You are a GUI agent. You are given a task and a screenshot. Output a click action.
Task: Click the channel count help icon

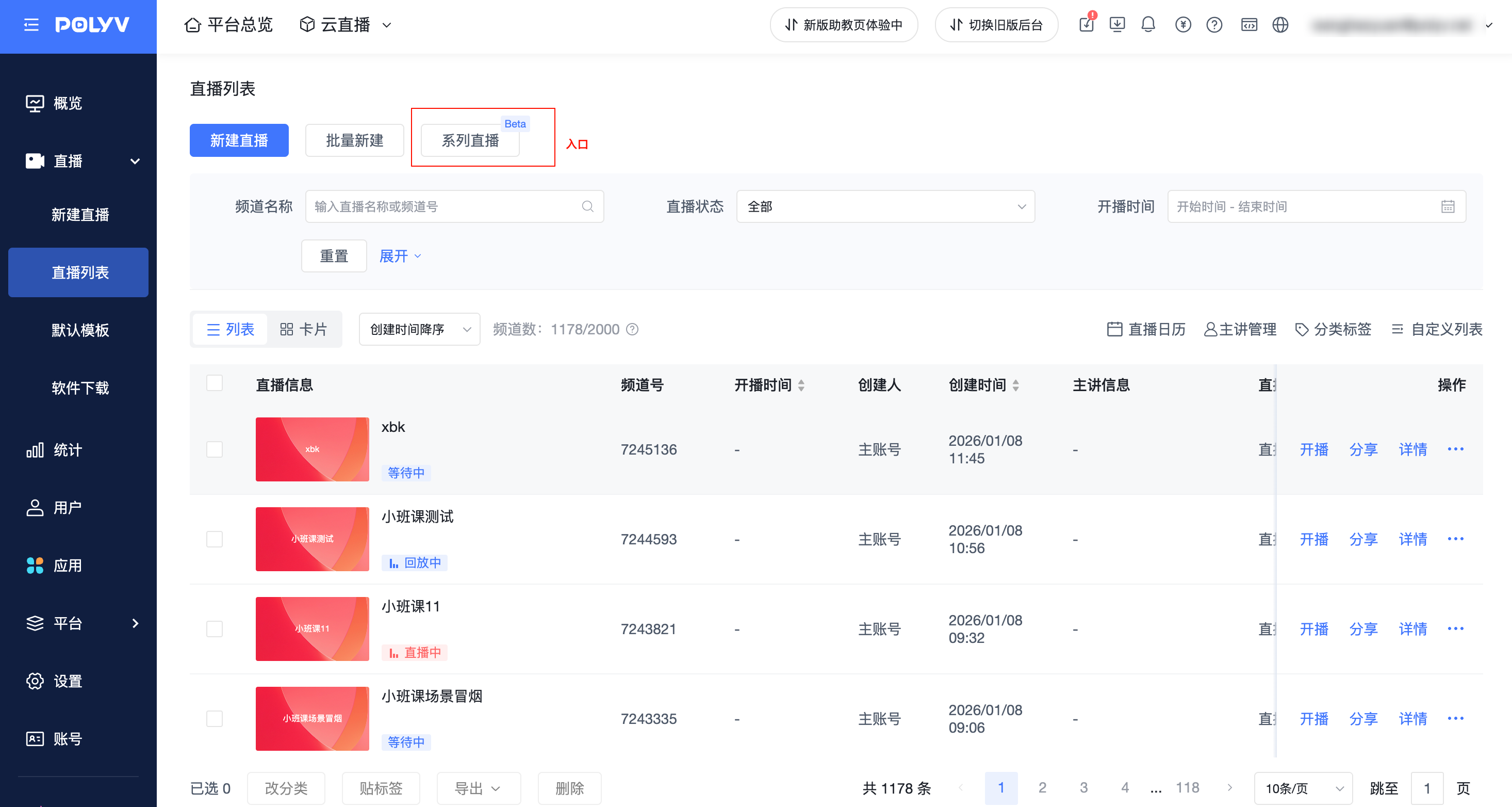coord(632,329)
